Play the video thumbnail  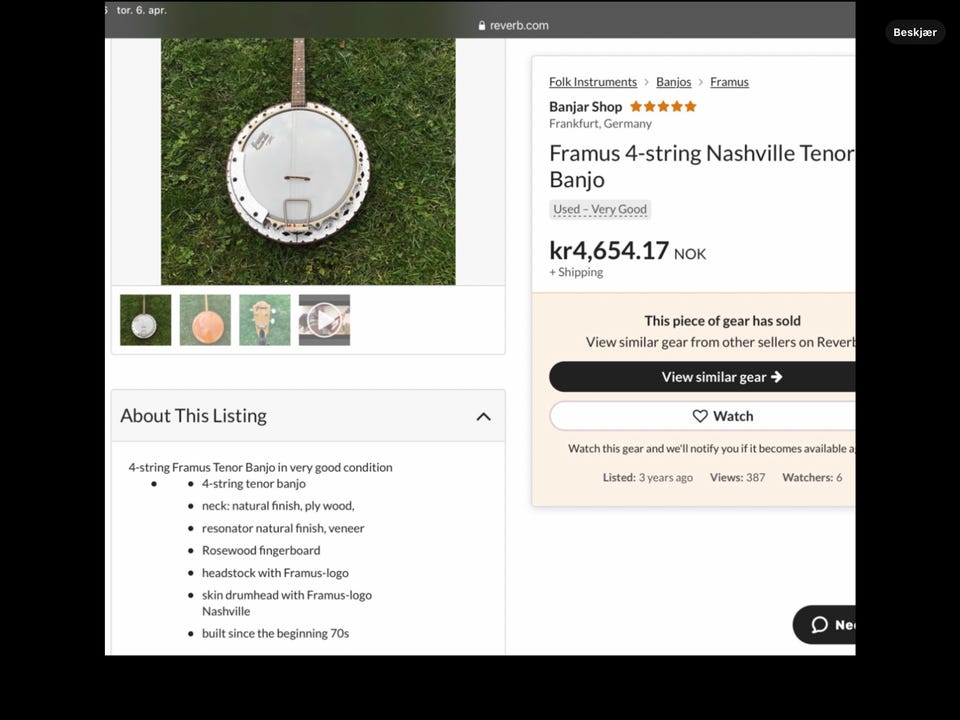[x=324, y=320]
